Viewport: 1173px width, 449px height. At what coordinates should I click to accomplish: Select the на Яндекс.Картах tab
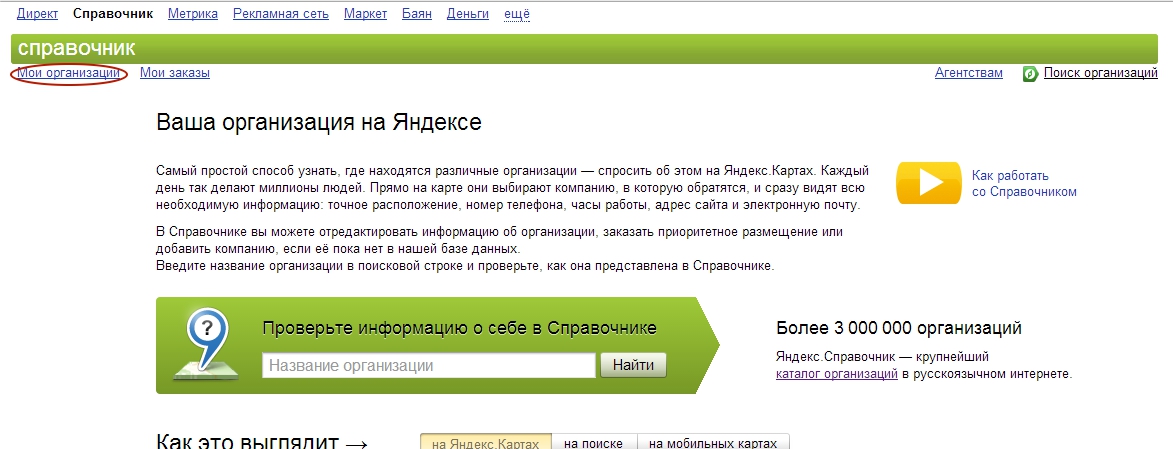coord(486,442)
